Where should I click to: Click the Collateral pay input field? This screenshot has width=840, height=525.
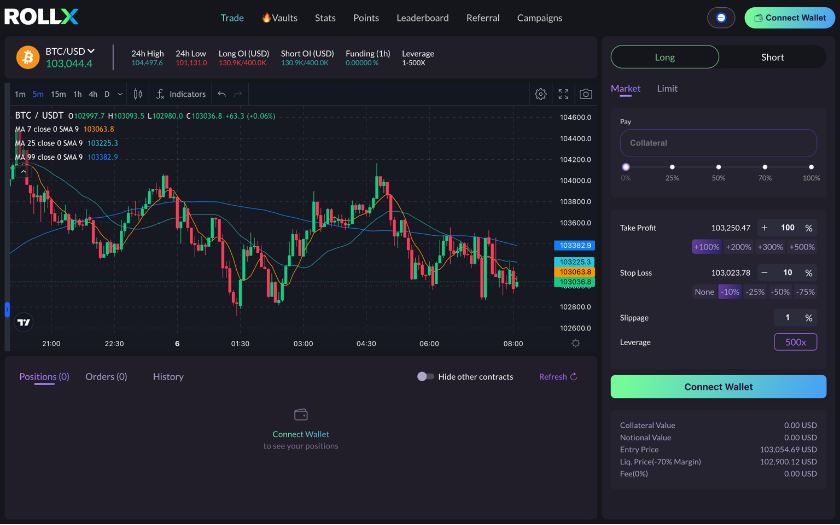pyautogui.click(x=718, y=143)
